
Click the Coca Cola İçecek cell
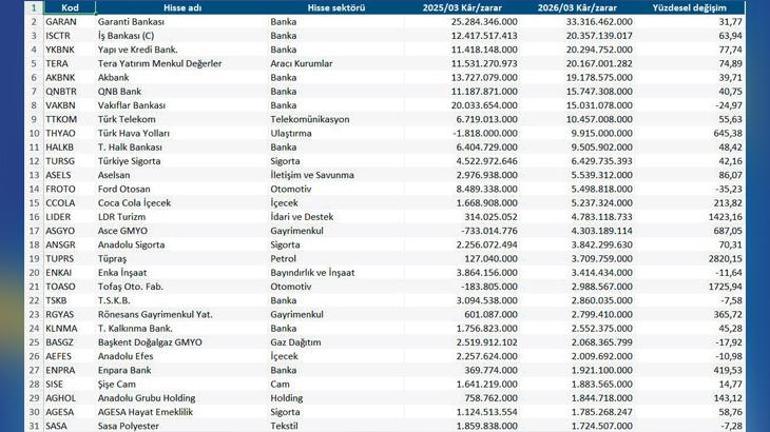(x=134, y=203)
